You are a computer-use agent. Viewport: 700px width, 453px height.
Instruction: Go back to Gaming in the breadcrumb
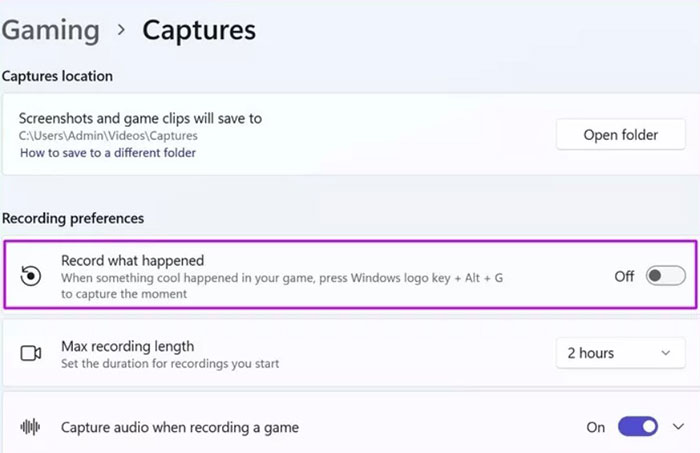pos(50,30)
